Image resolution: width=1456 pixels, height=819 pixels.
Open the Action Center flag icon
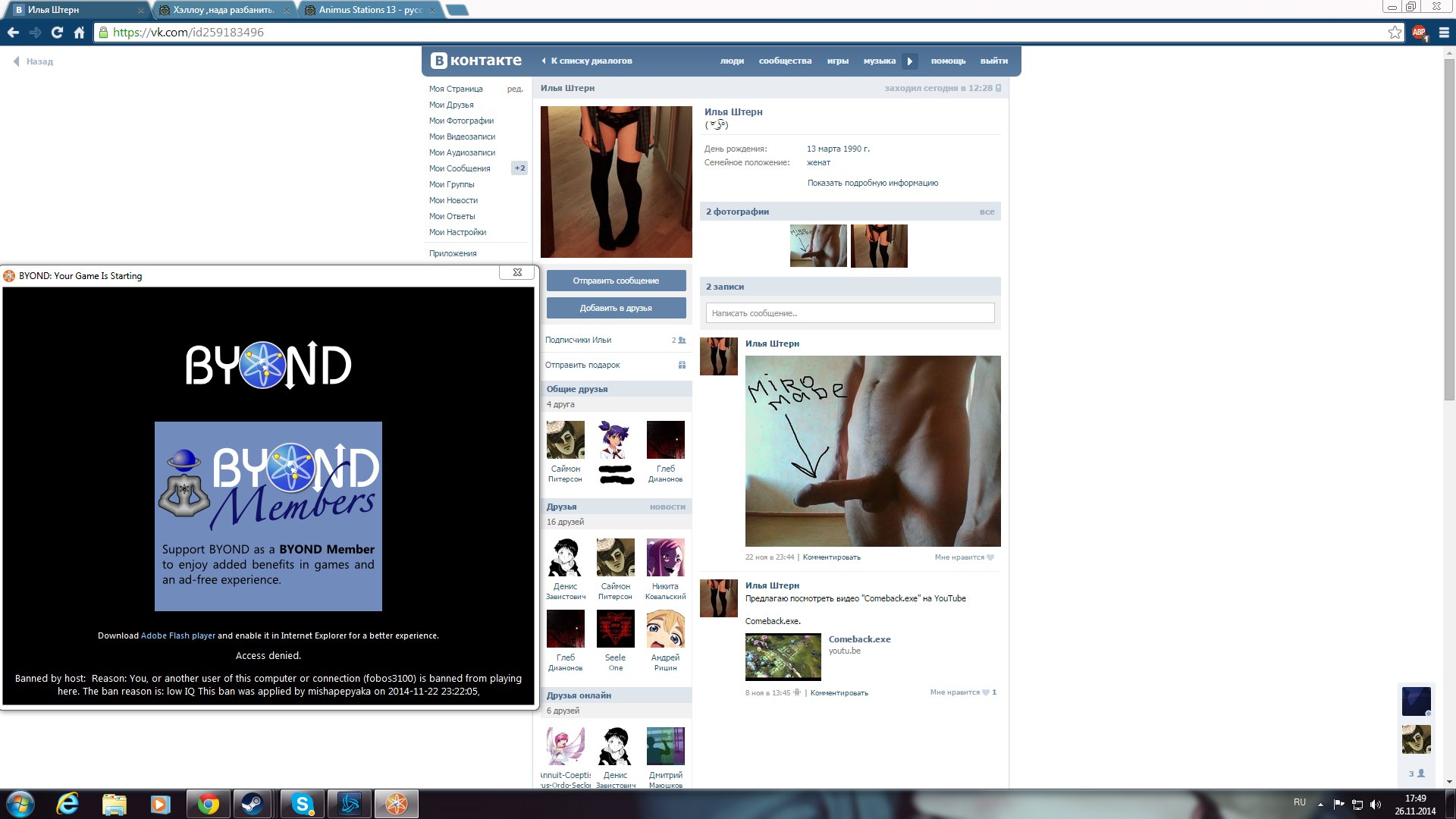click(1339, 805)
